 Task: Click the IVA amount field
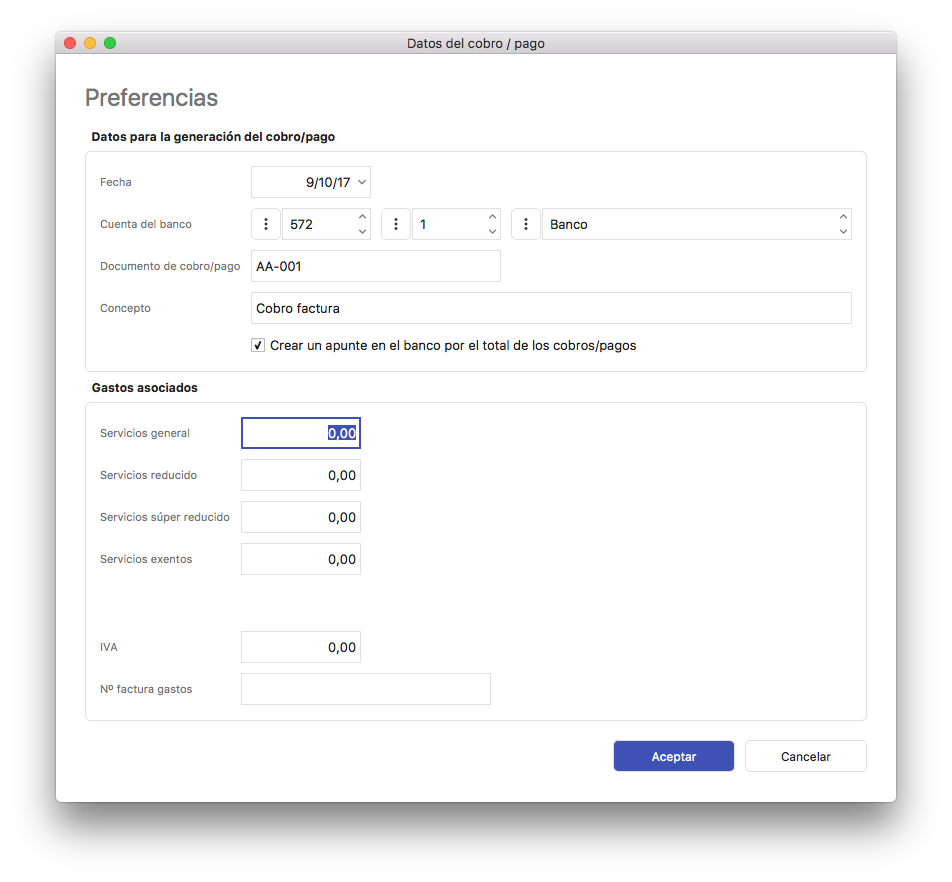click(x=300, y=647)
